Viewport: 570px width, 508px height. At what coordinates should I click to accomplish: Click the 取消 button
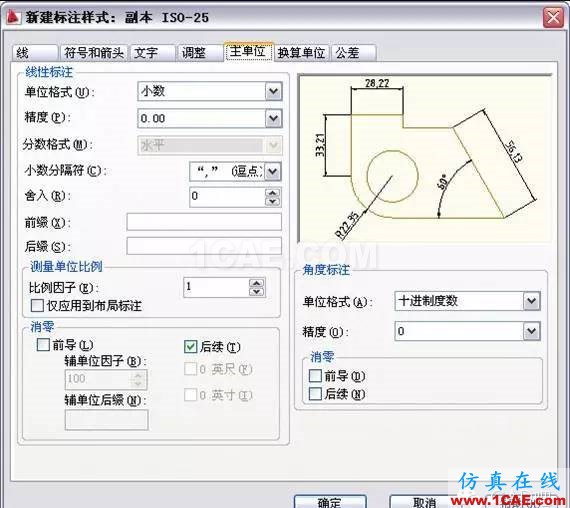point(425,501)
